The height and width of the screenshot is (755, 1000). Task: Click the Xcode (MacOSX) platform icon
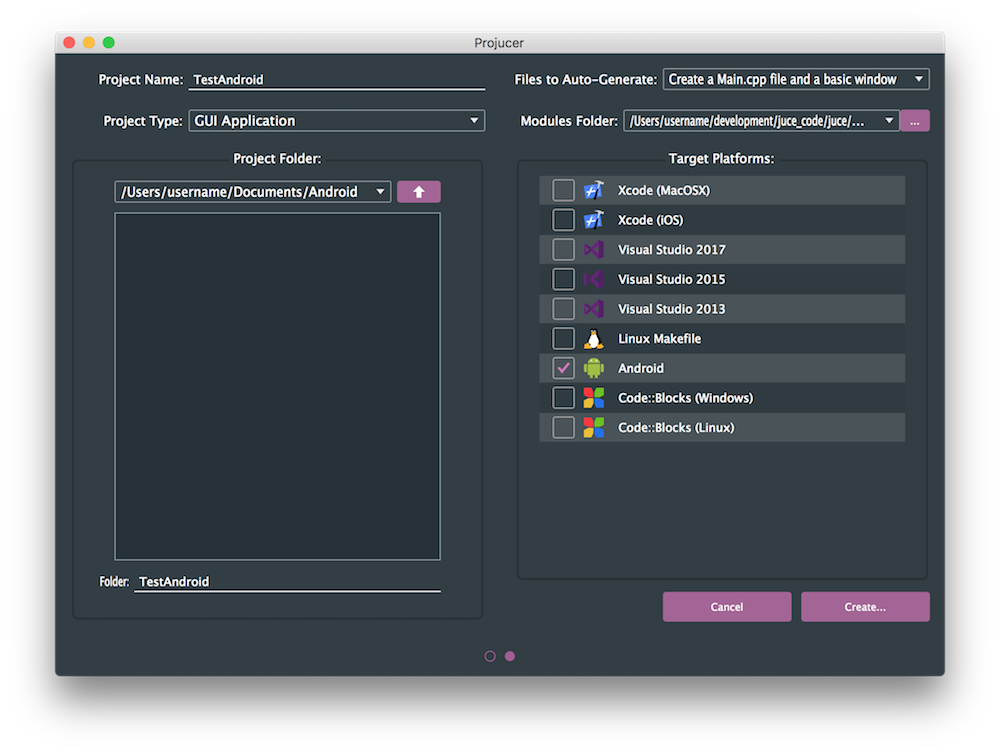(594, 190)
